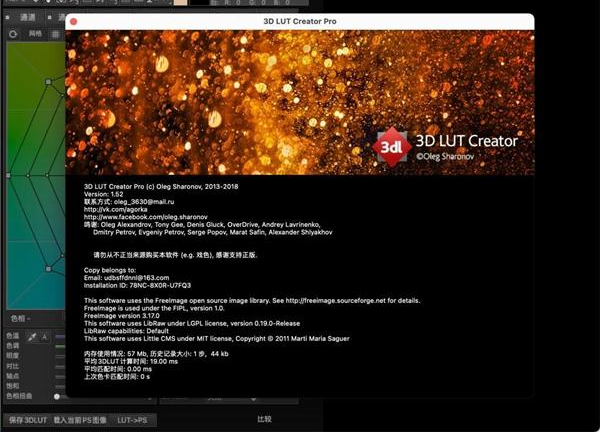Click the 色相扭曲 label
Screen dimensions: 600x432
(19, 396)
